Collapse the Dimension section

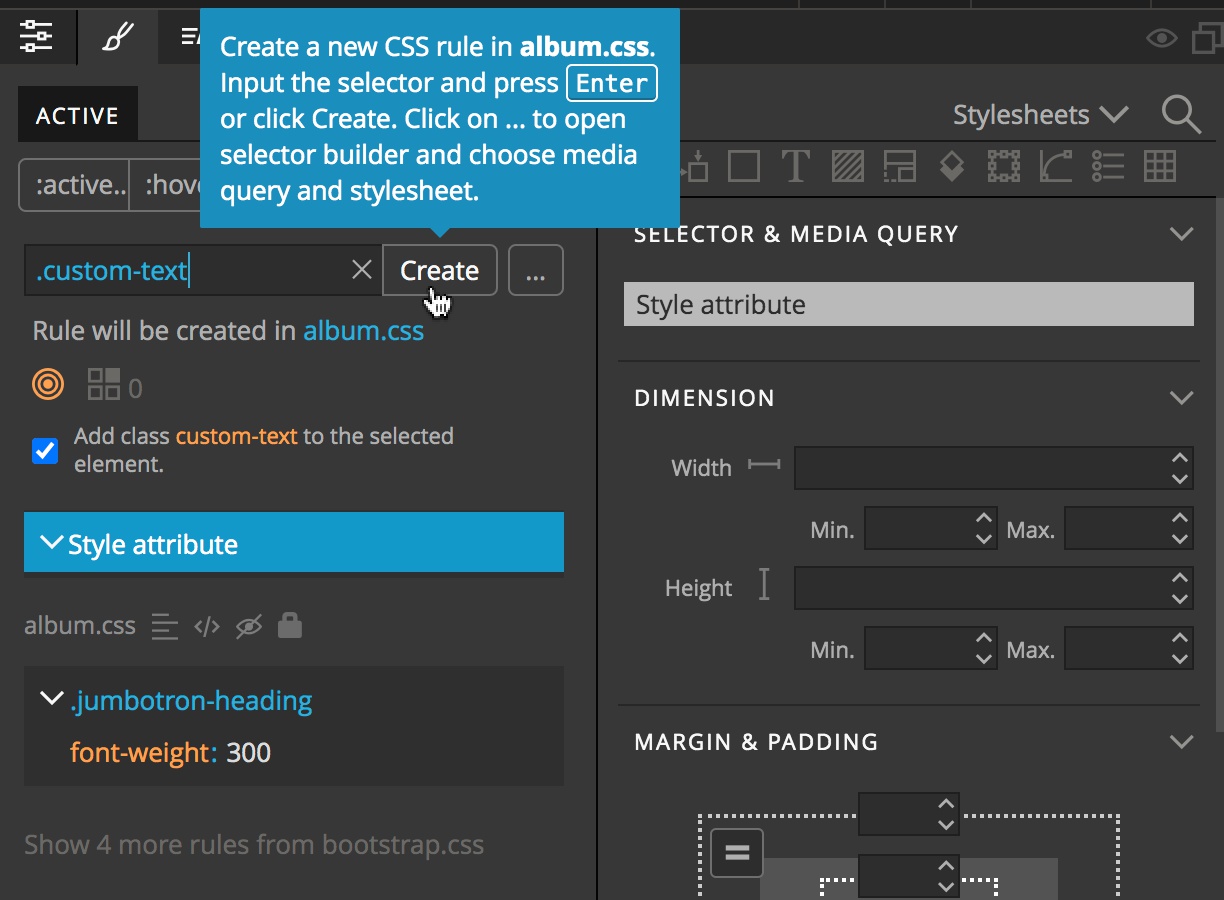point(1181,398)
